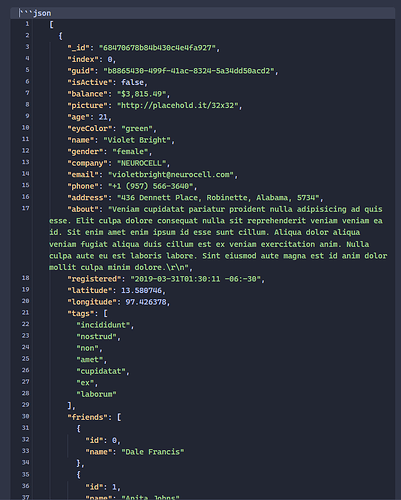Click the balance value "$3,815.49"
Screen dimensions: 401x500
pos(142,94)
